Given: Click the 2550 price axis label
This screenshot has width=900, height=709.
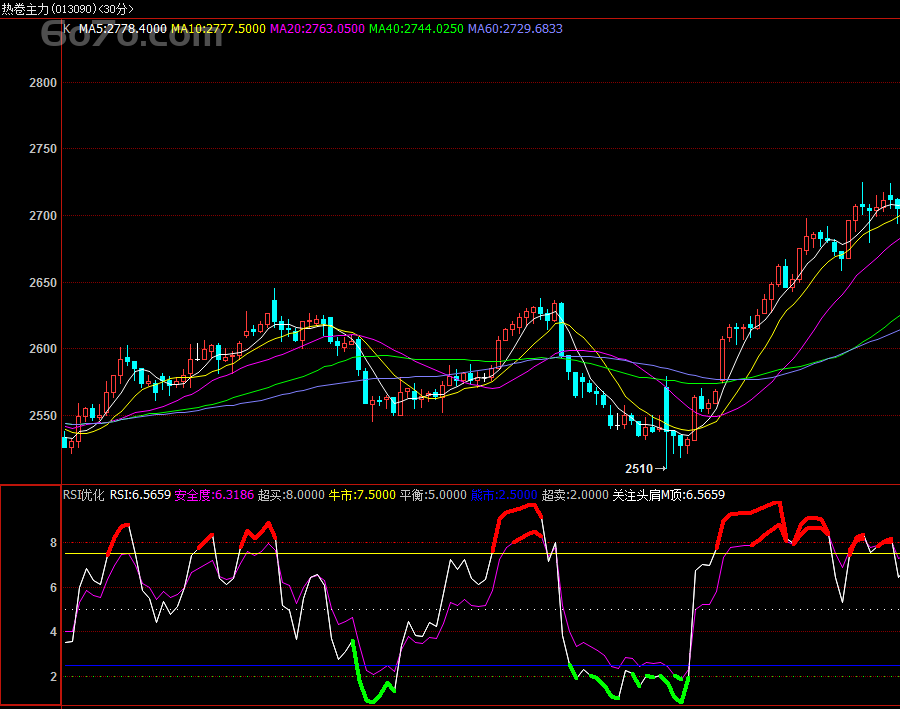Looking at the screenshot, I should coord(43,415).
